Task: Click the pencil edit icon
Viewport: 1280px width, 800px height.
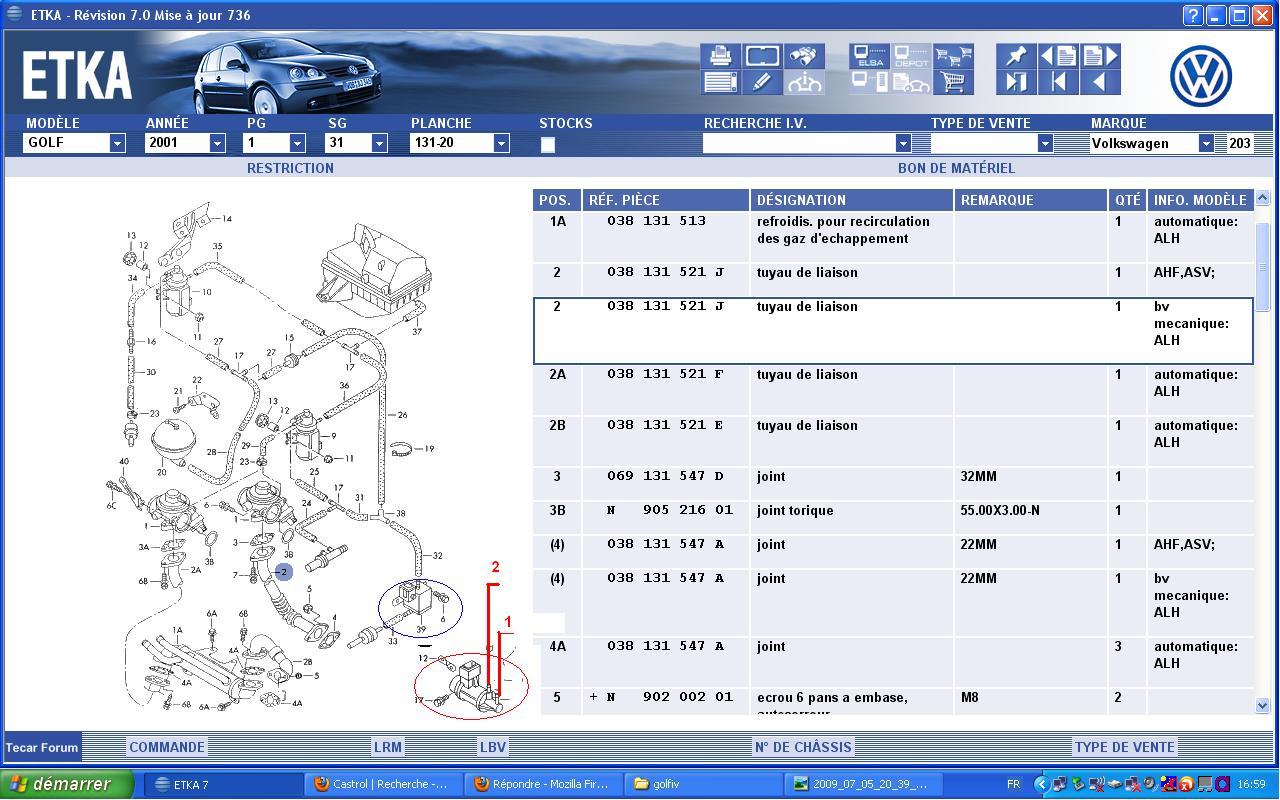Action: (762, 82)
